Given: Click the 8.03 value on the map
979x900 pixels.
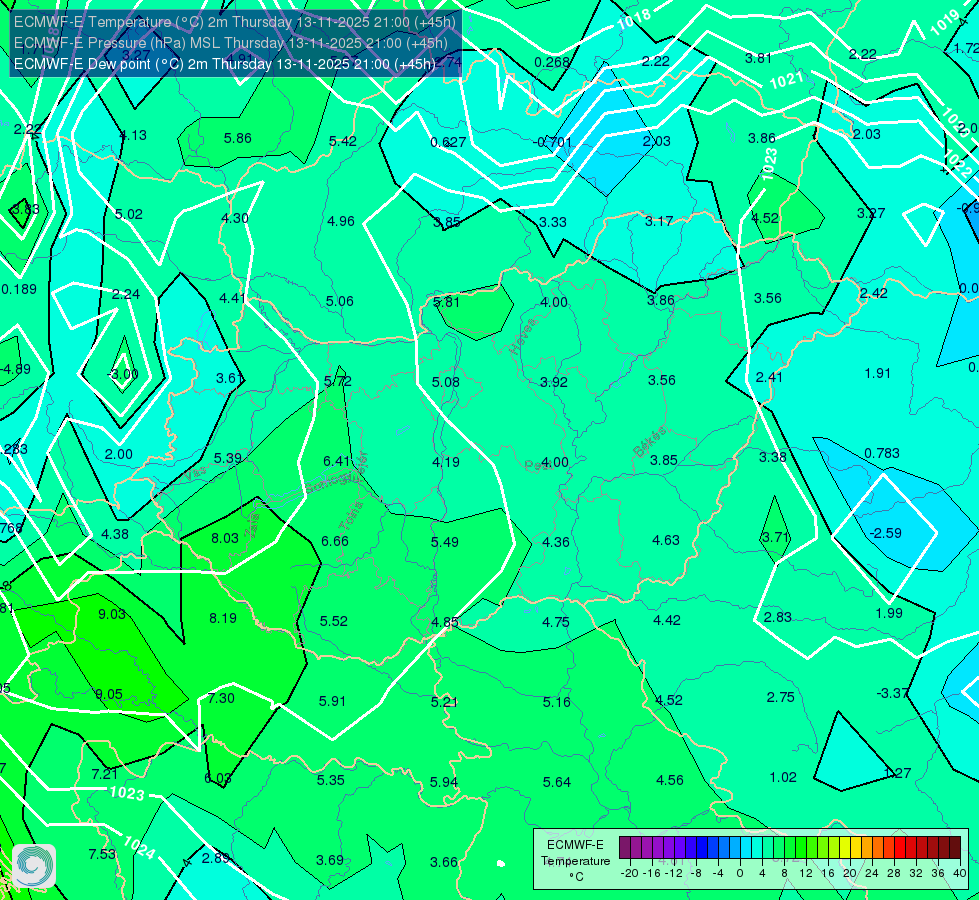Looking at the screenshot, I should (x=225, y=538).
